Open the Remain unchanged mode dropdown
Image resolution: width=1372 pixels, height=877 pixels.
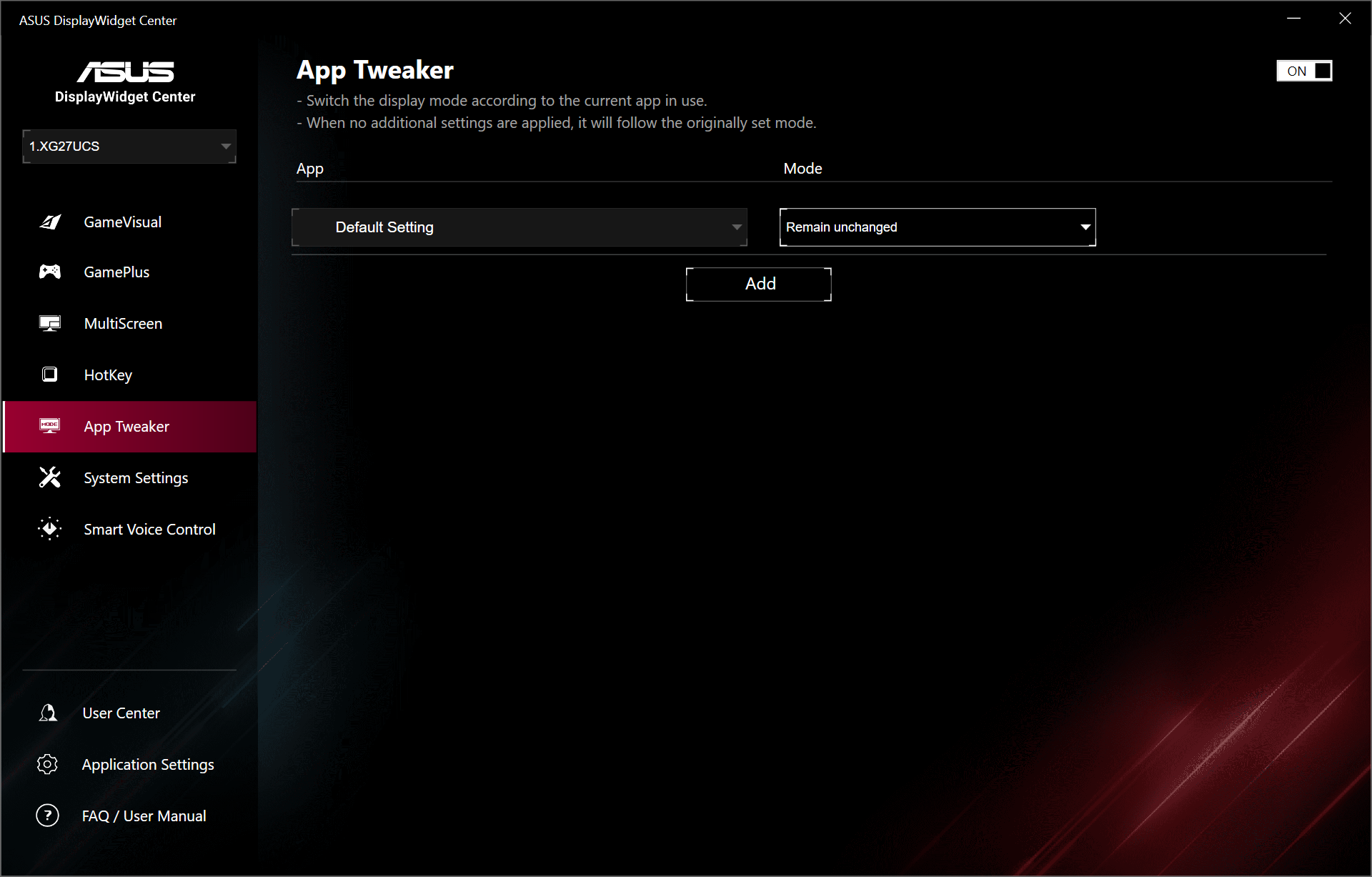point(937,227)
